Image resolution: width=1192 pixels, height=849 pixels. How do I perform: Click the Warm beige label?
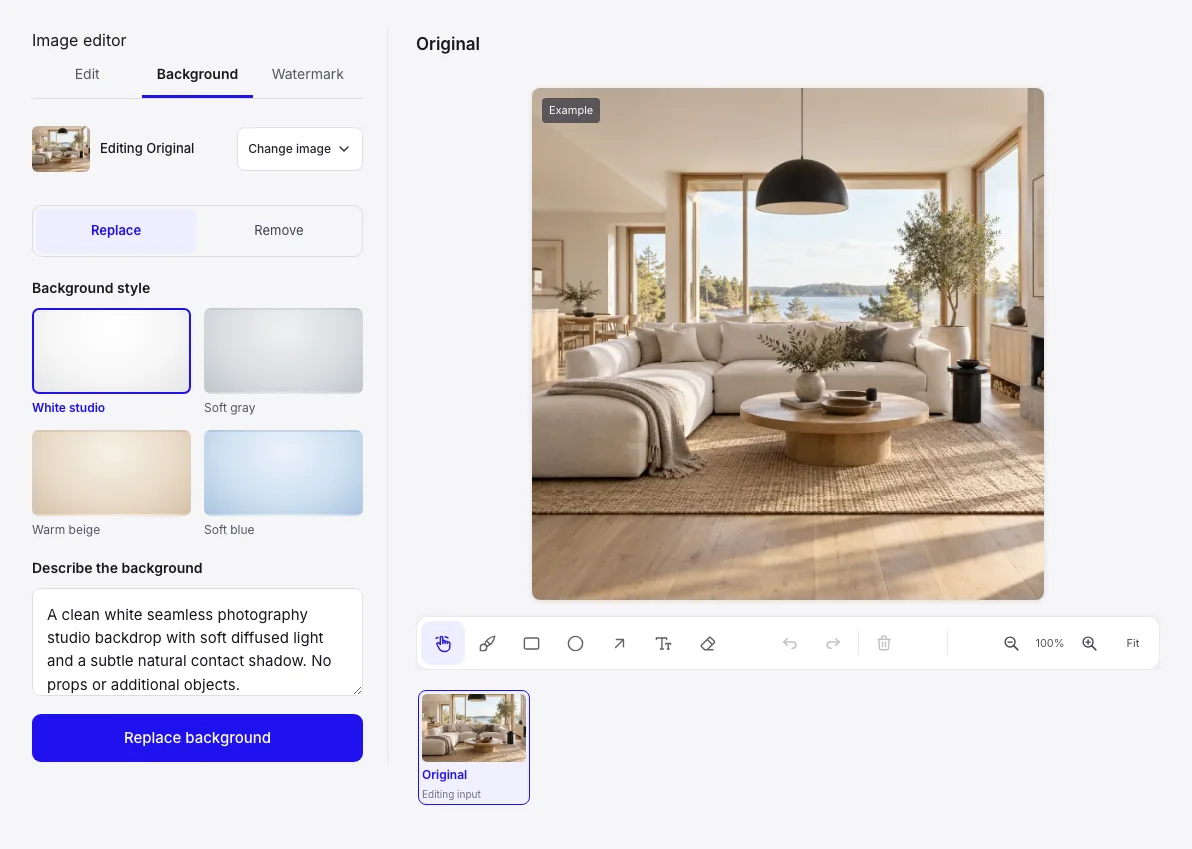pyautogui.click(x=66, y=530)
